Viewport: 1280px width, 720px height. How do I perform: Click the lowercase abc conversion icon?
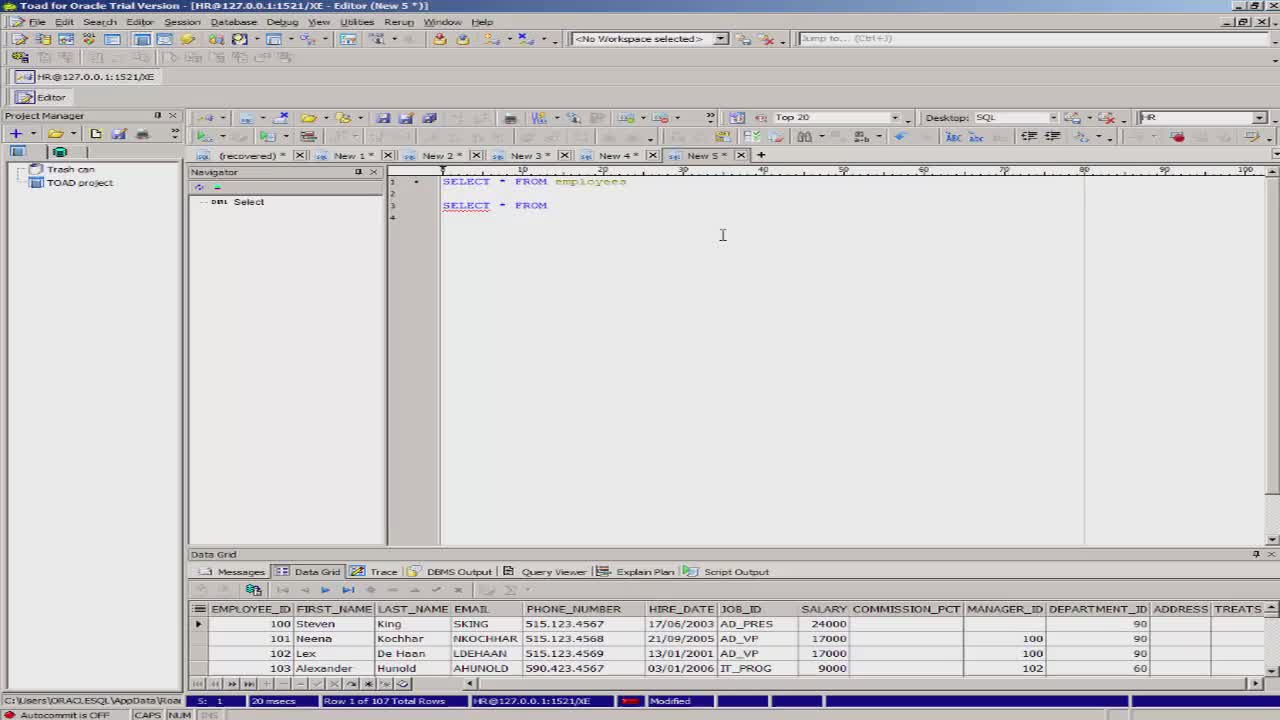[979, 136]
